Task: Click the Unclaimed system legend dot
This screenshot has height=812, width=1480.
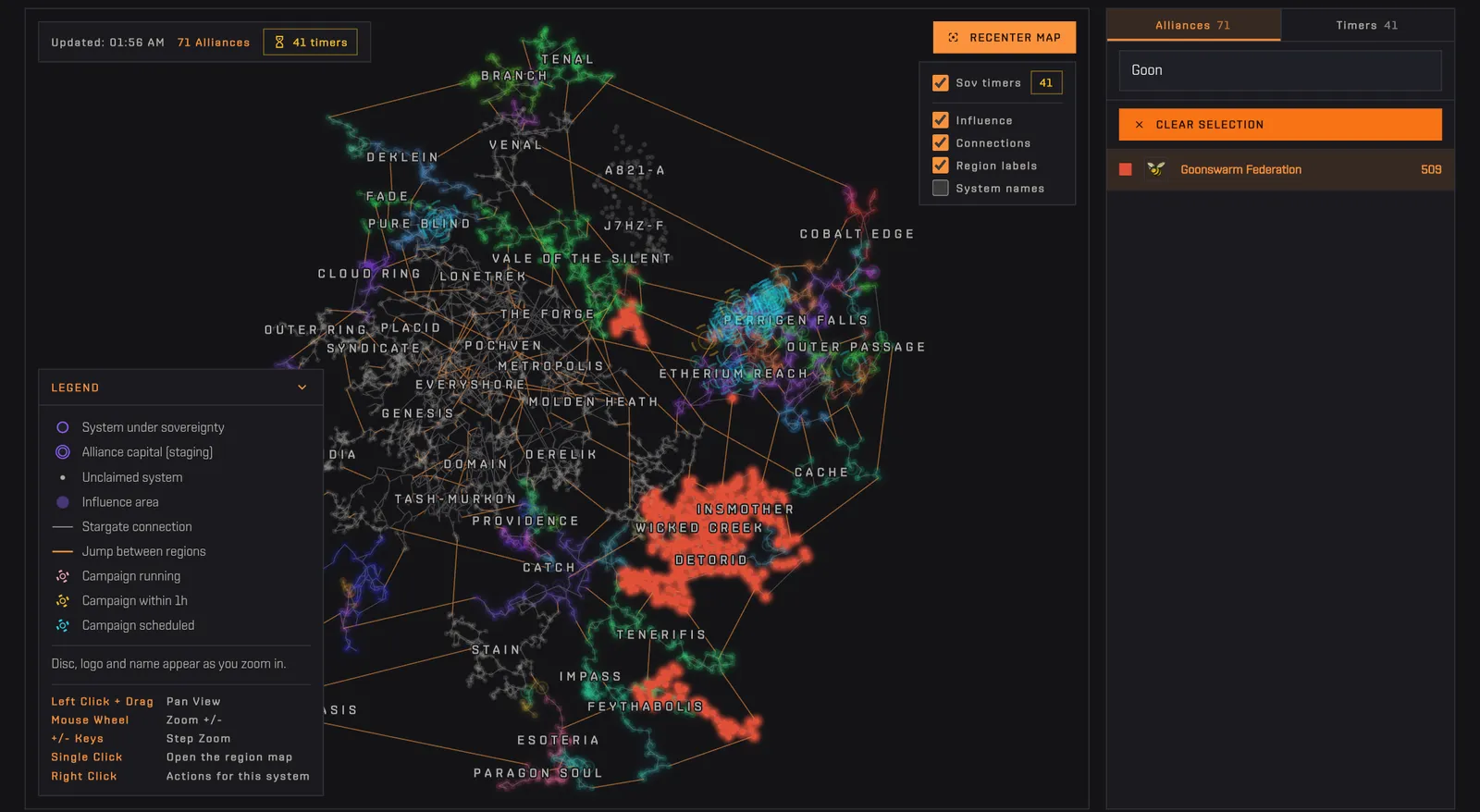Action: pyautogui.click(x=63, y=478)
